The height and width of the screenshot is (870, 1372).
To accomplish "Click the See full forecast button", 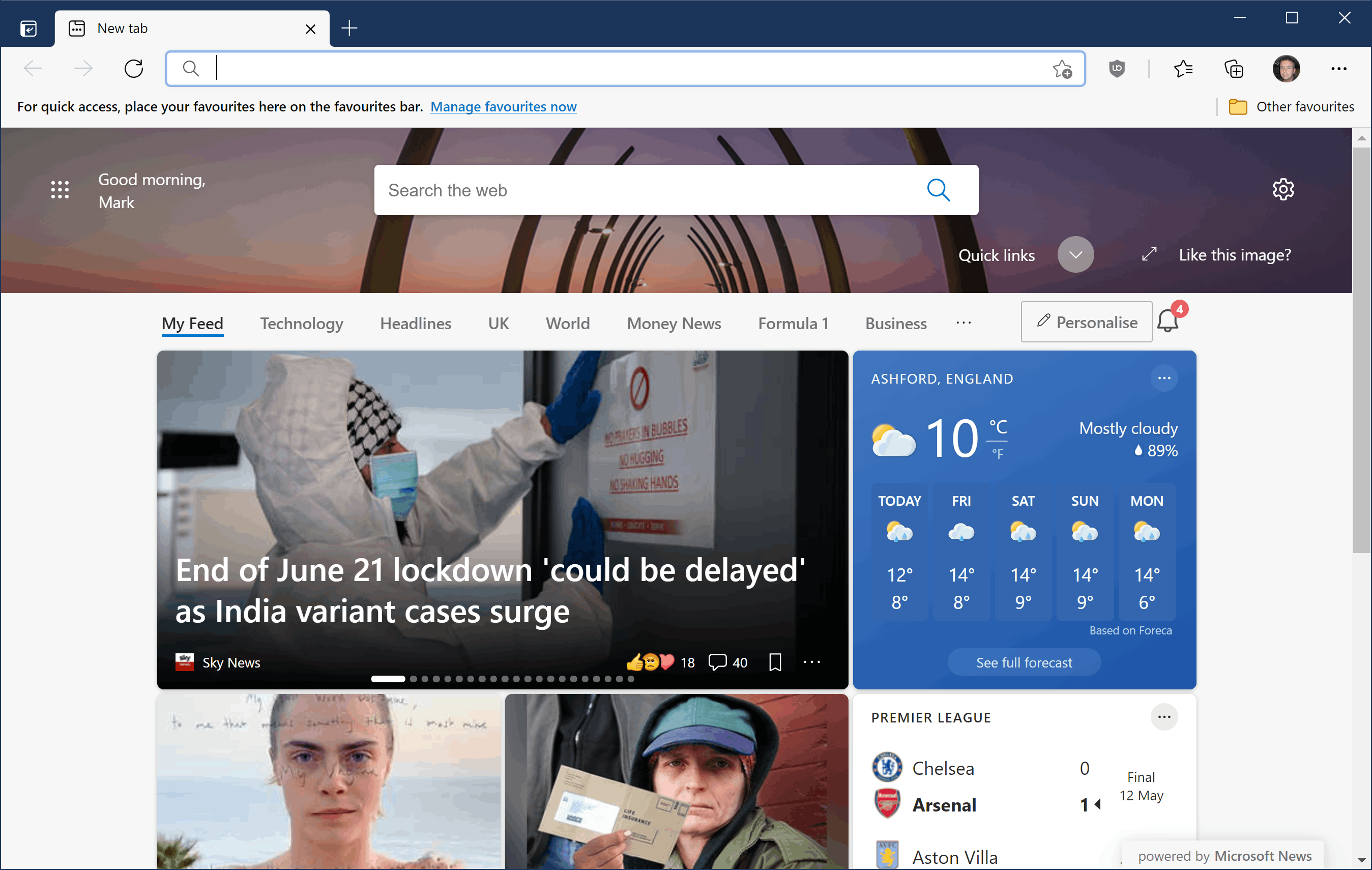I will (x=1024, y=662).
